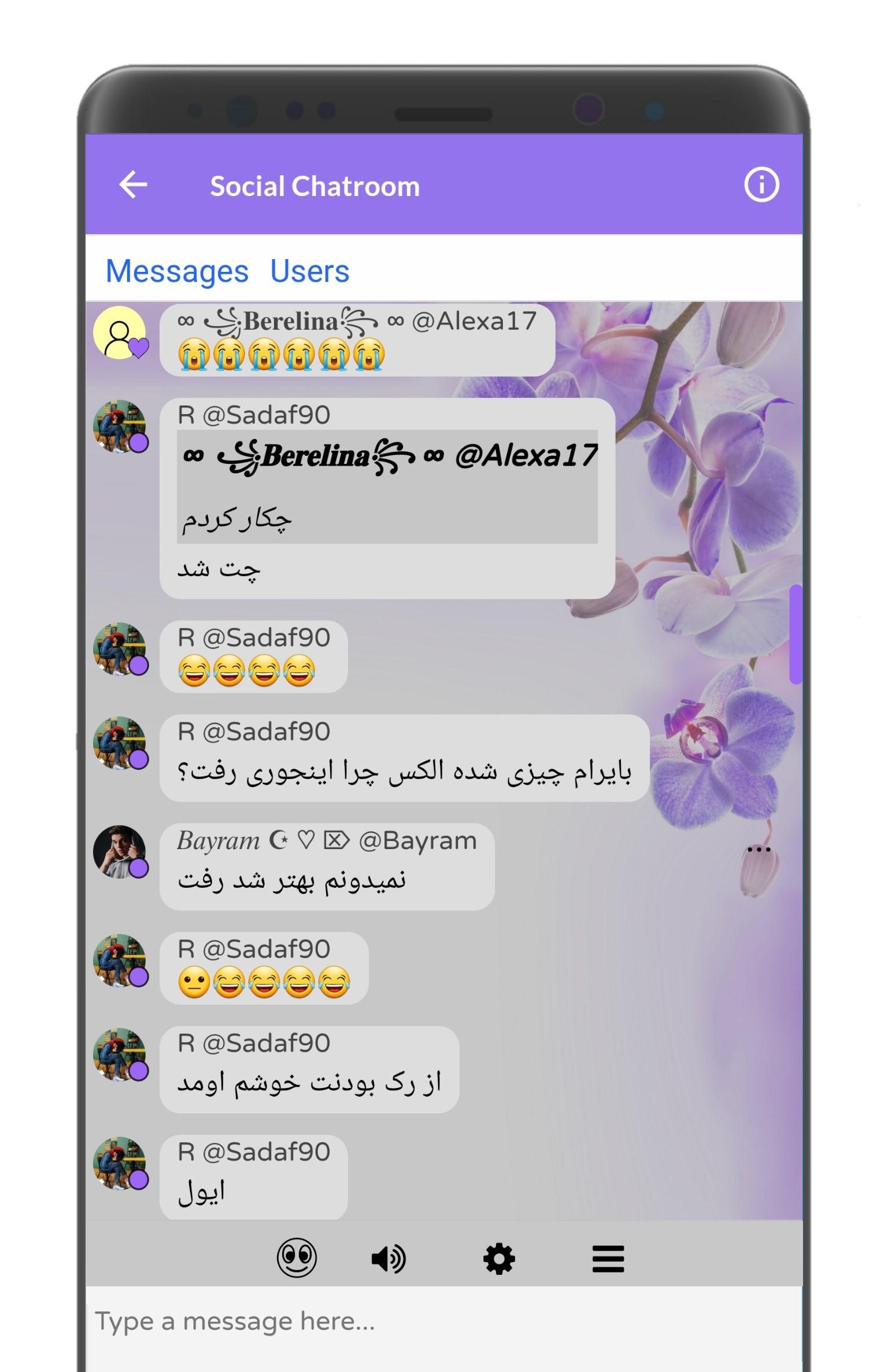This screenshot has height=1372, width=888.
Task: Select Bayram's @Bayram username label
Action: (418, 840)
